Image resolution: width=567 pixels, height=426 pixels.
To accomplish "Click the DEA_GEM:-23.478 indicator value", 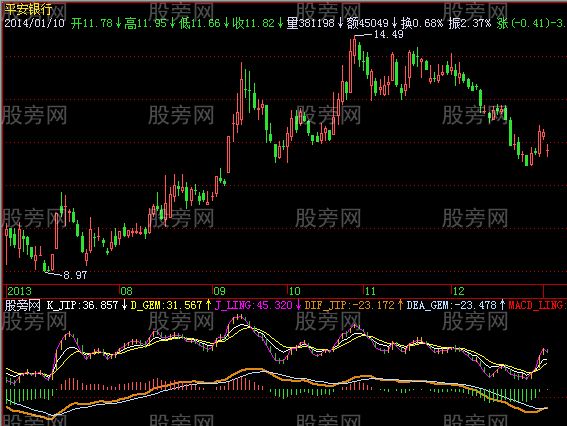I will (452, 305).
